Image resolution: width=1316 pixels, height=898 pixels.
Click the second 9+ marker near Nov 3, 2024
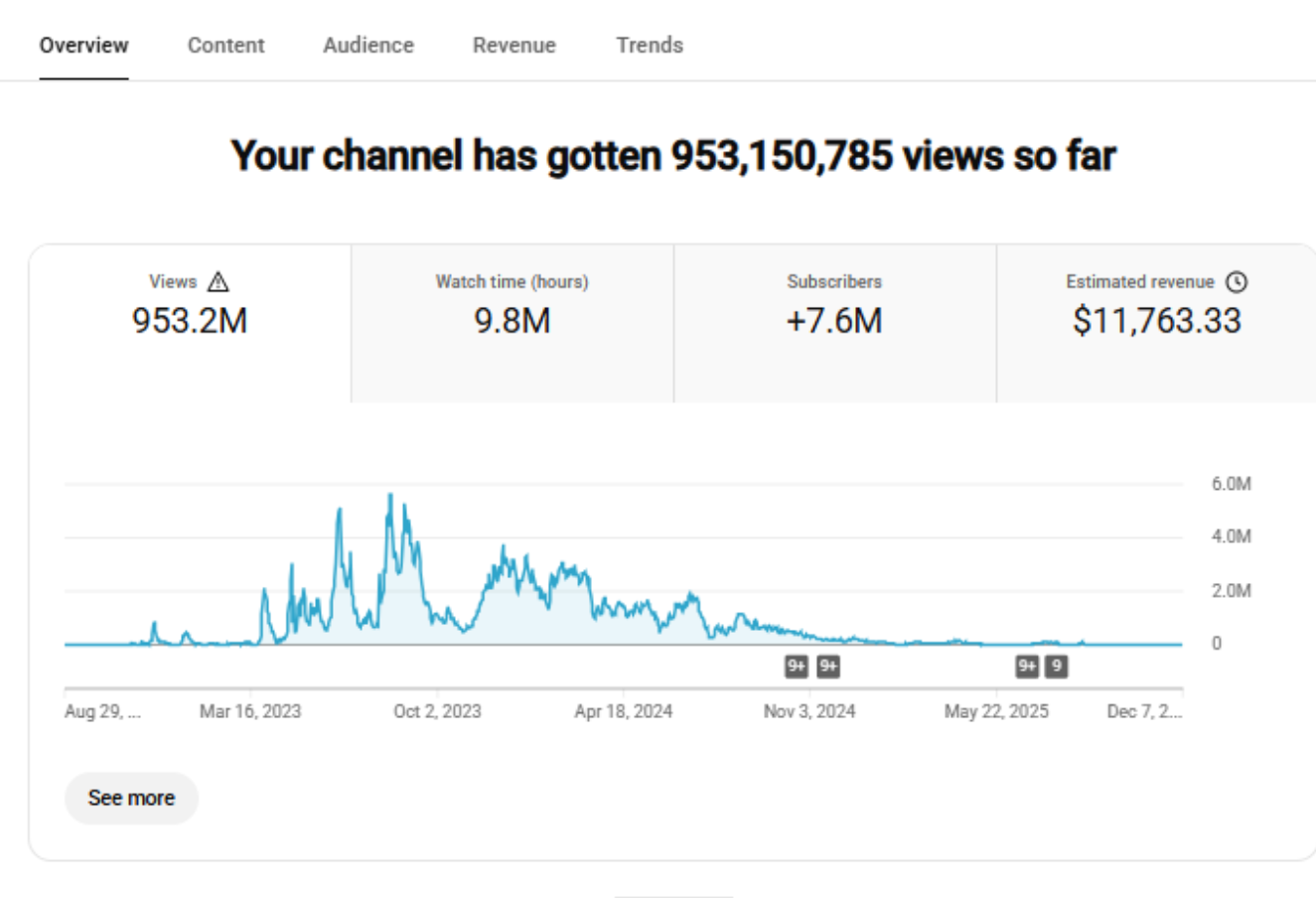pyautogui.click(x=828, y=667)
